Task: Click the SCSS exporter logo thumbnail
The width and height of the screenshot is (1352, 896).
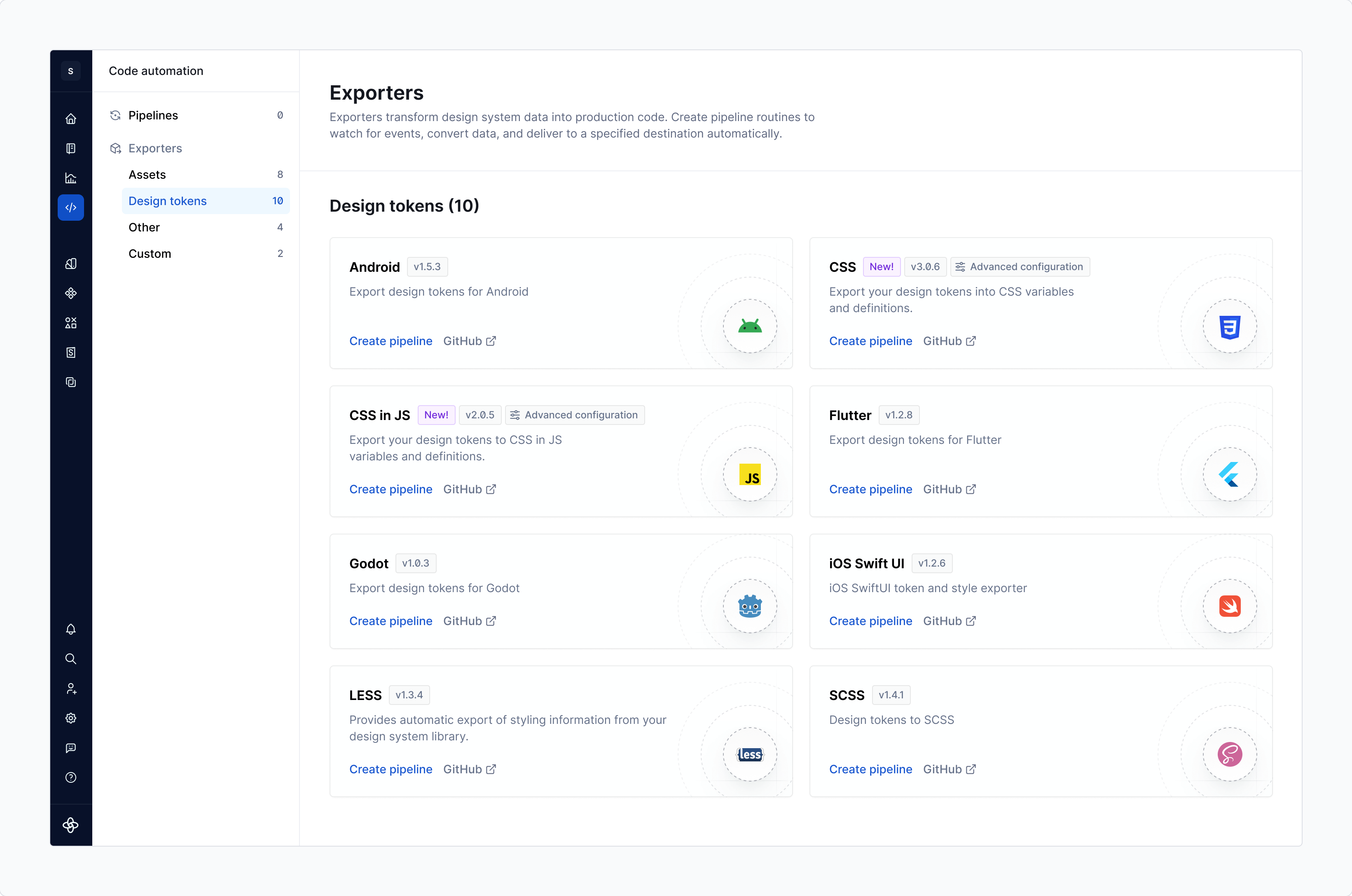Action: click(x=1229, y=754)
